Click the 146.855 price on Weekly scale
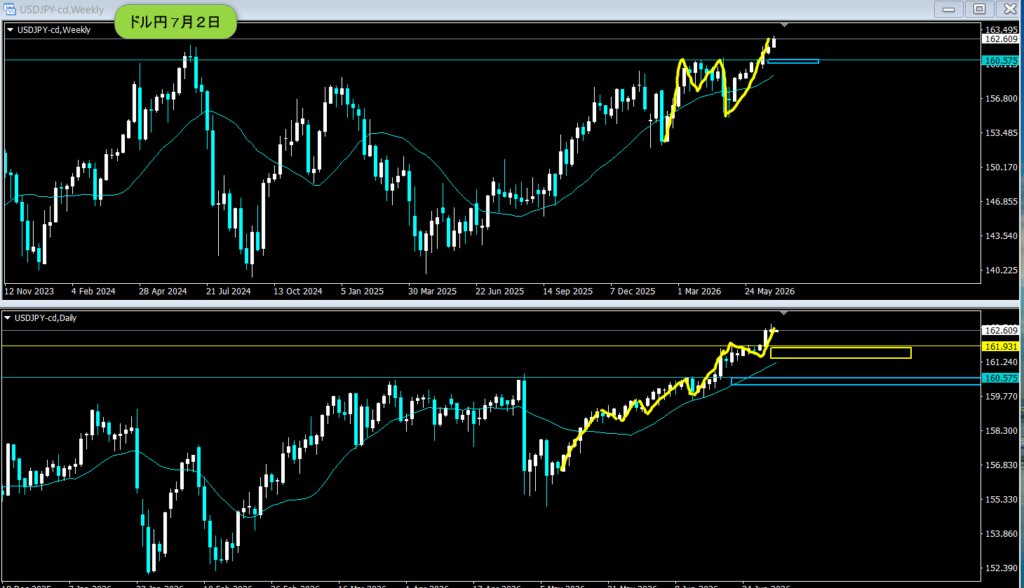The height and width of the screenshot is (588, 1024). [1000, 201]
